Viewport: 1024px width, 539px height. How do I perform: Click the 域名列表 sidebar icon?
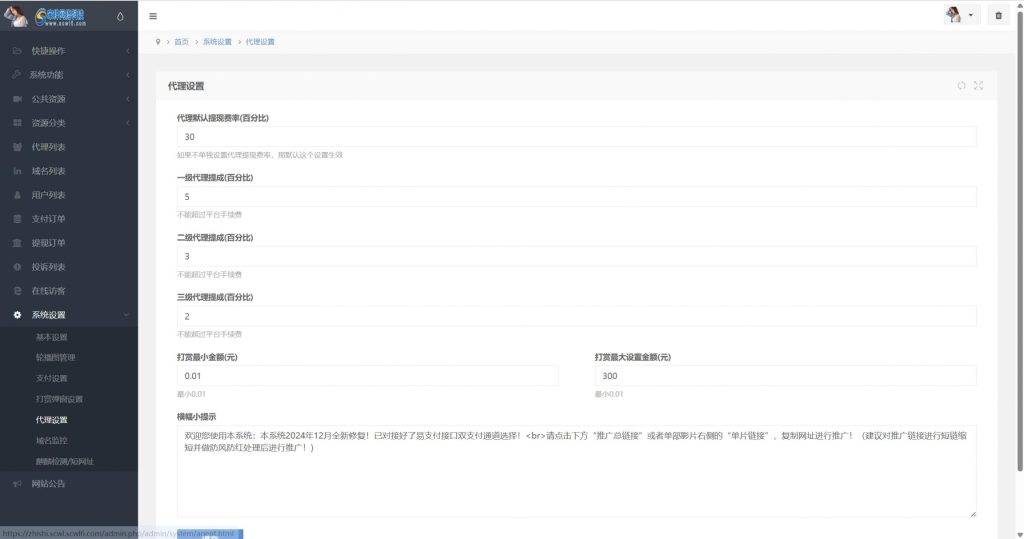[x=18, y=171]
